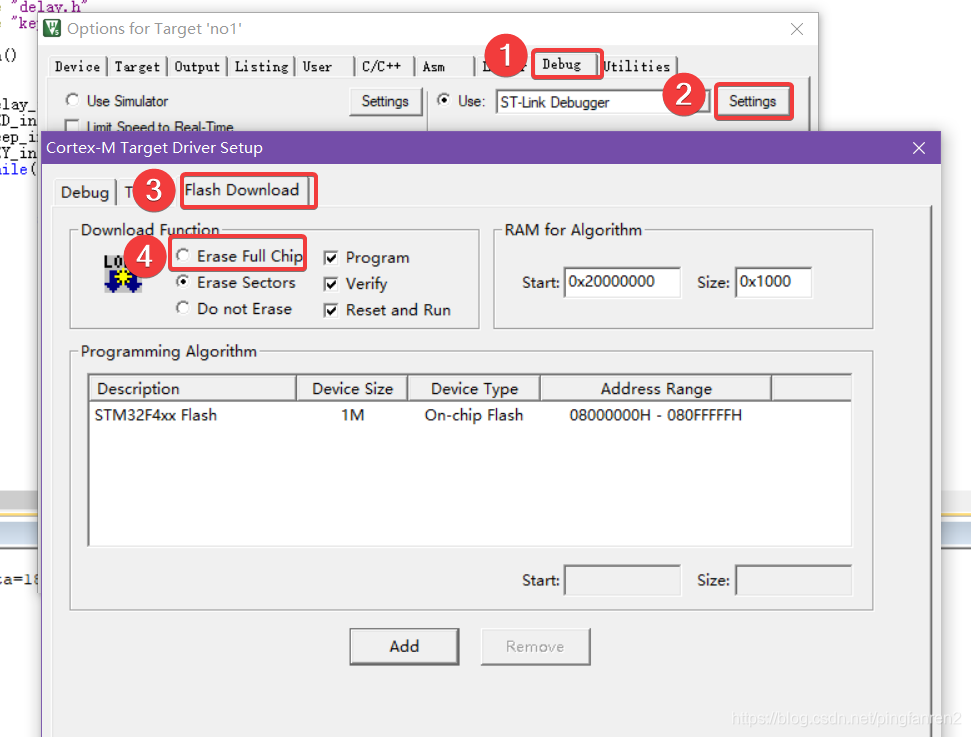Open the Device tab in Options window

coord(77,66)
